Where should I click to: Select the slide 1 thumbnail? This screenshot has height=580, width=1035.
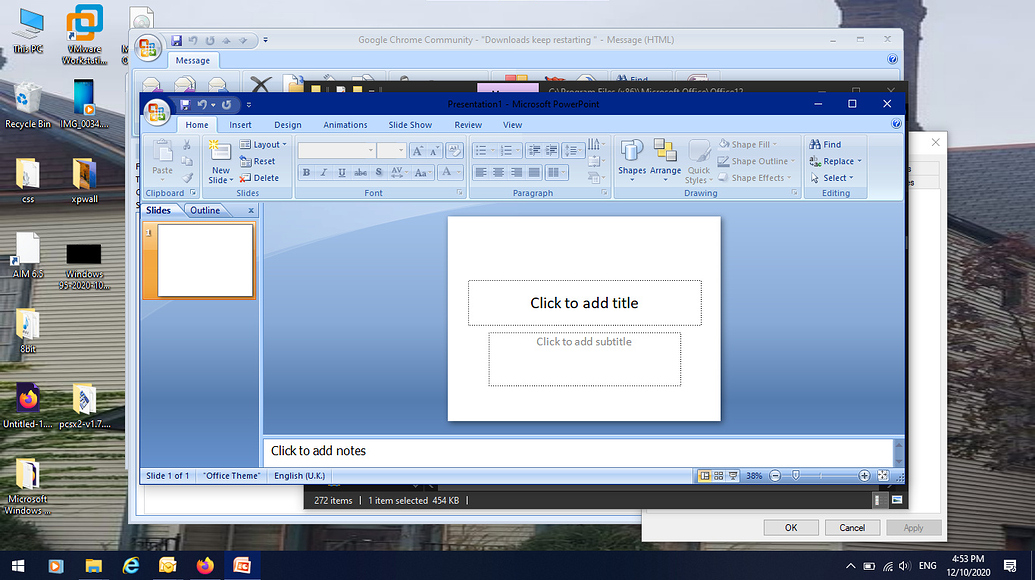click(x=199, y=260)
